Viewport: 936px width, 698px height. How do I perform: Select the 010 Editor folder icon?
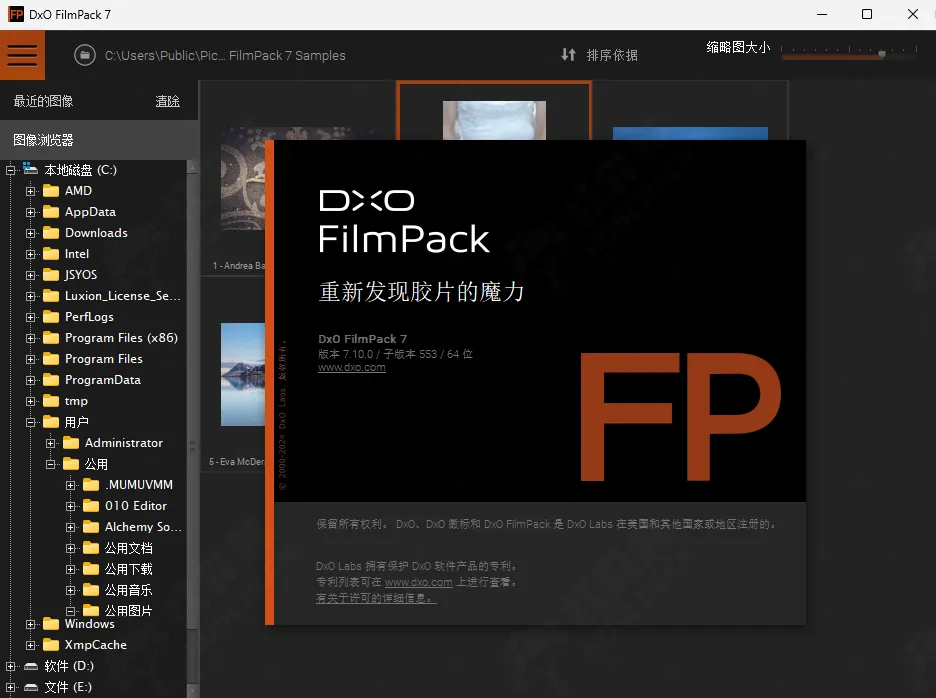coord(91,506)
